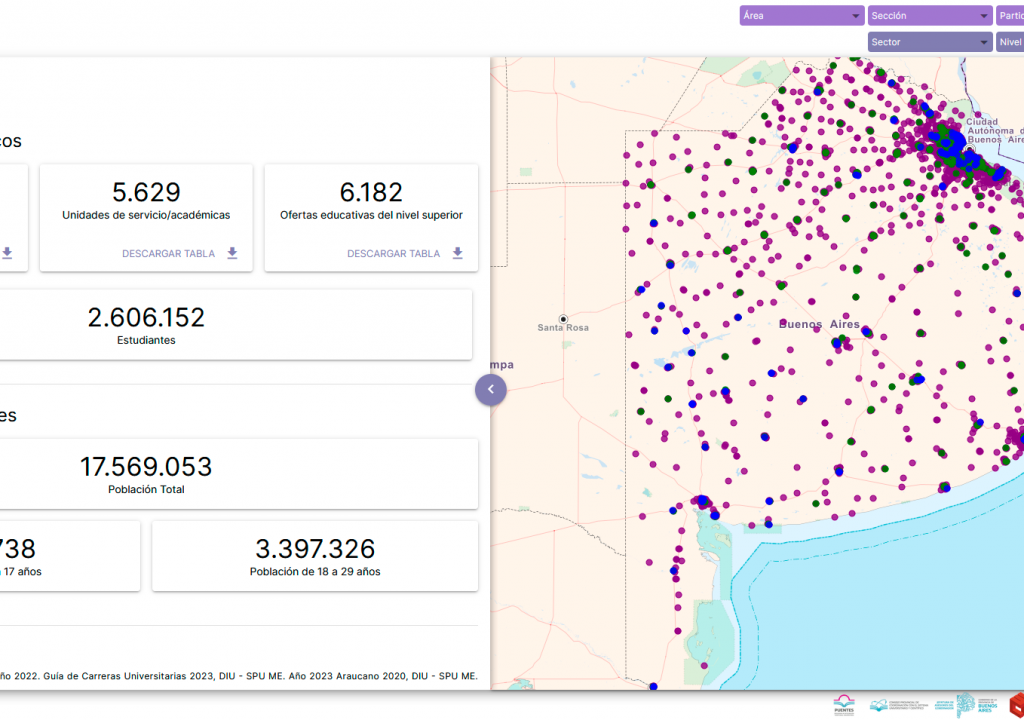1024x720 pixels.
Task: Click the Buenos Aires province logo
Action: coord(977,705)
